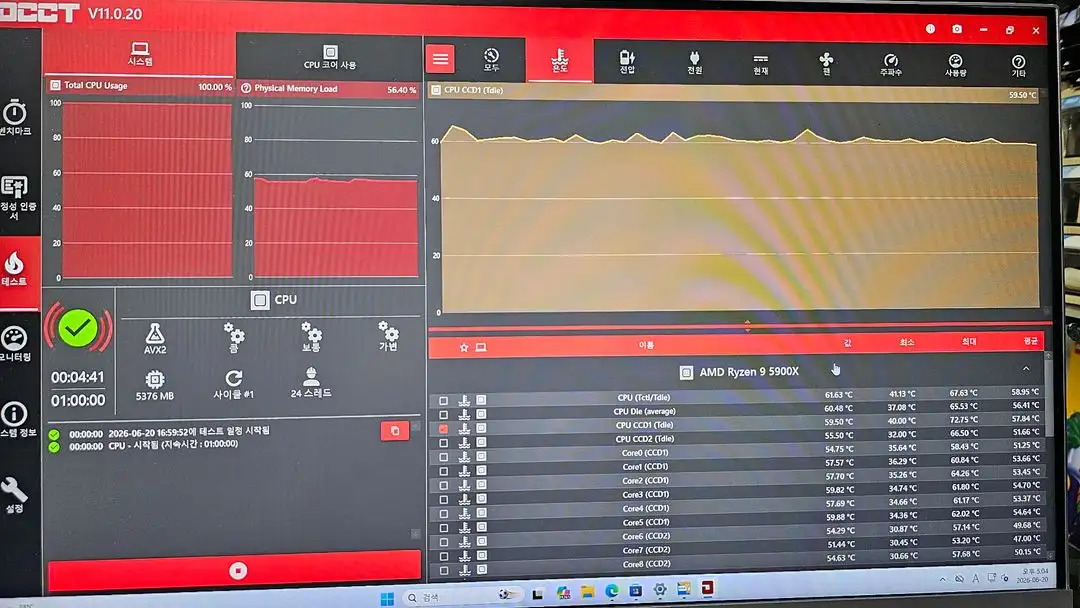1080x608 pixels.
Task: Click the chip icon in the Core3 (CCD1) row
Action: (x=481, y=499)
